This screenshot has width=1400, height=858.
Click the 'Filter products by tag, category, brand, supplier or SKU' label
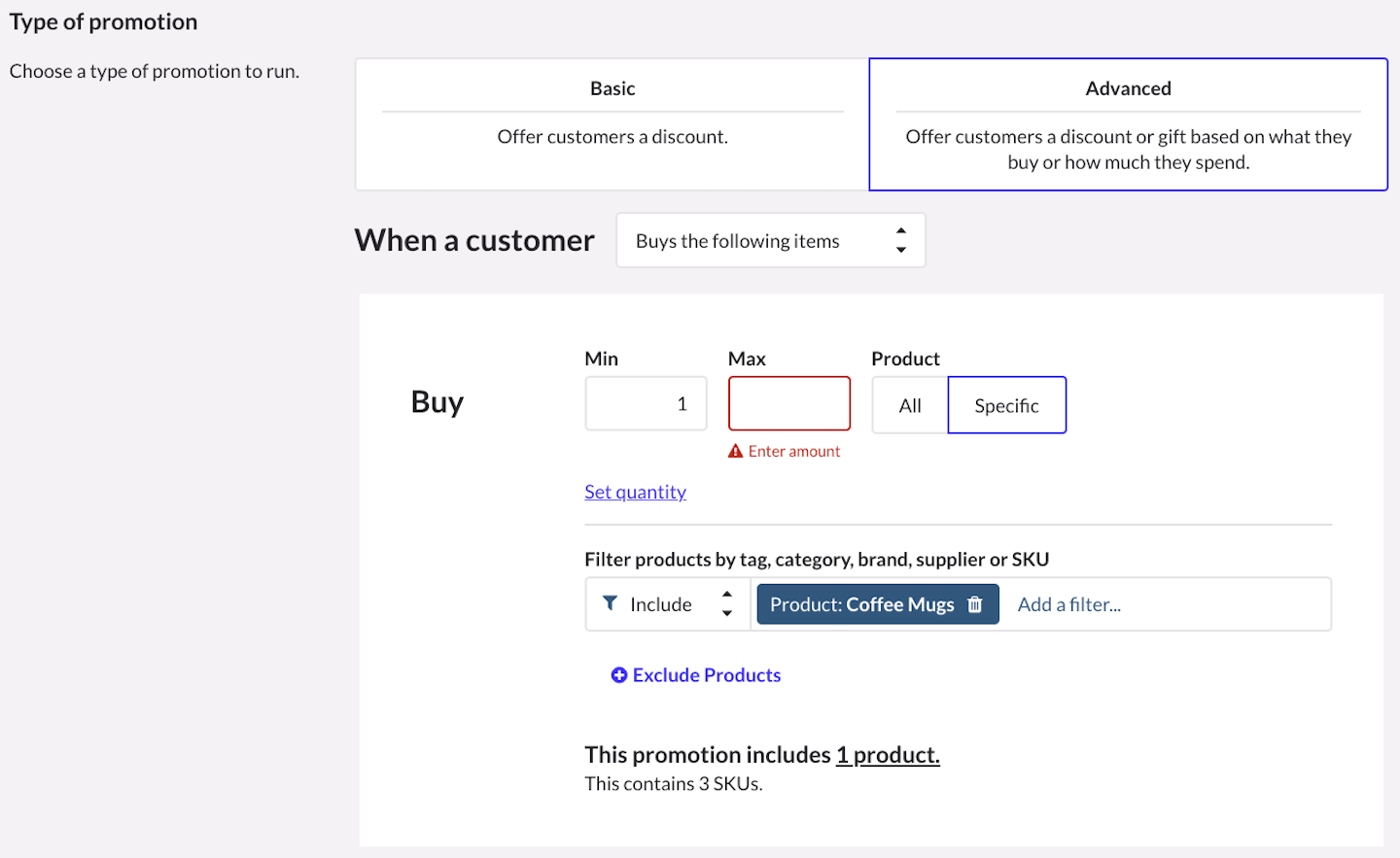[x=817, y=560]
